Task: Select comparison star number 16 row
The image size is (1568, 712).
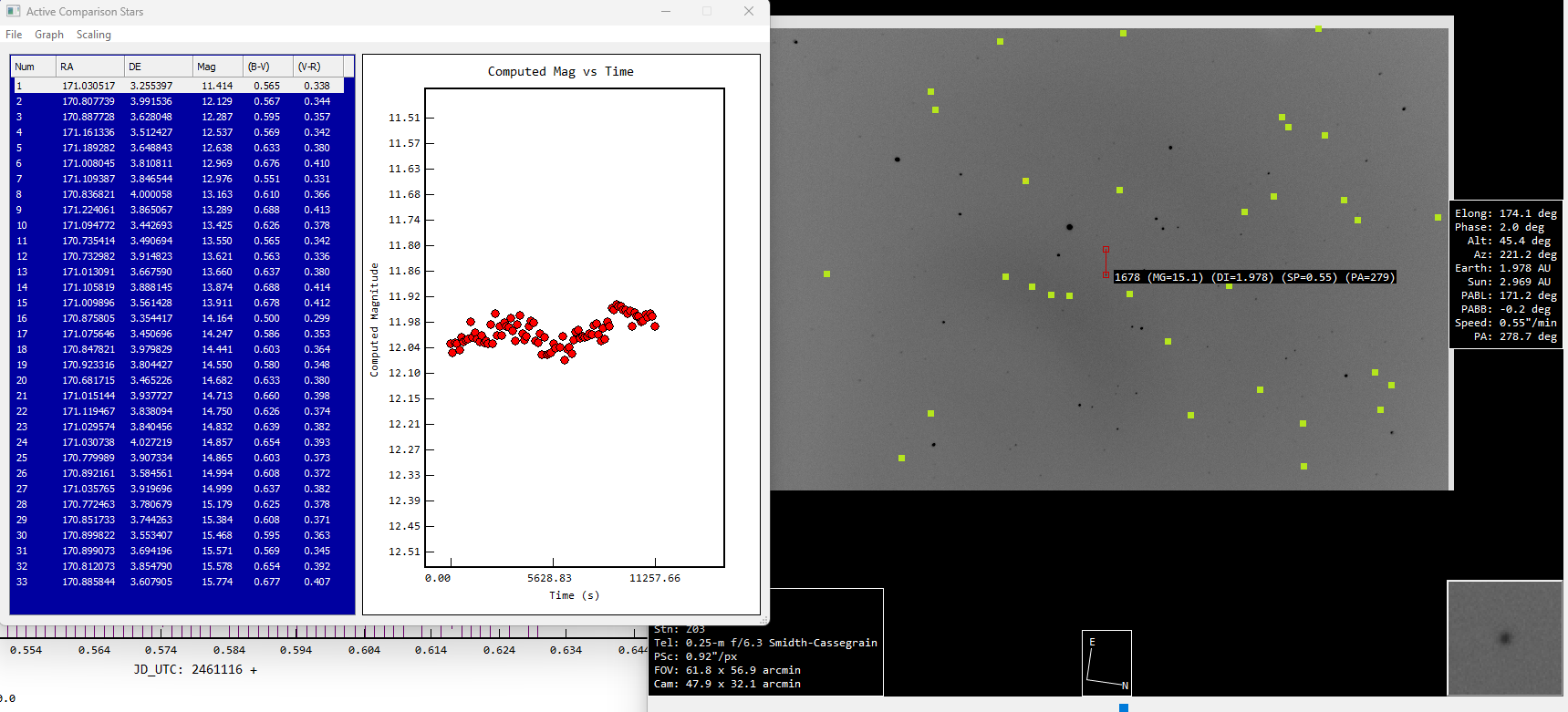Action: 178,318
